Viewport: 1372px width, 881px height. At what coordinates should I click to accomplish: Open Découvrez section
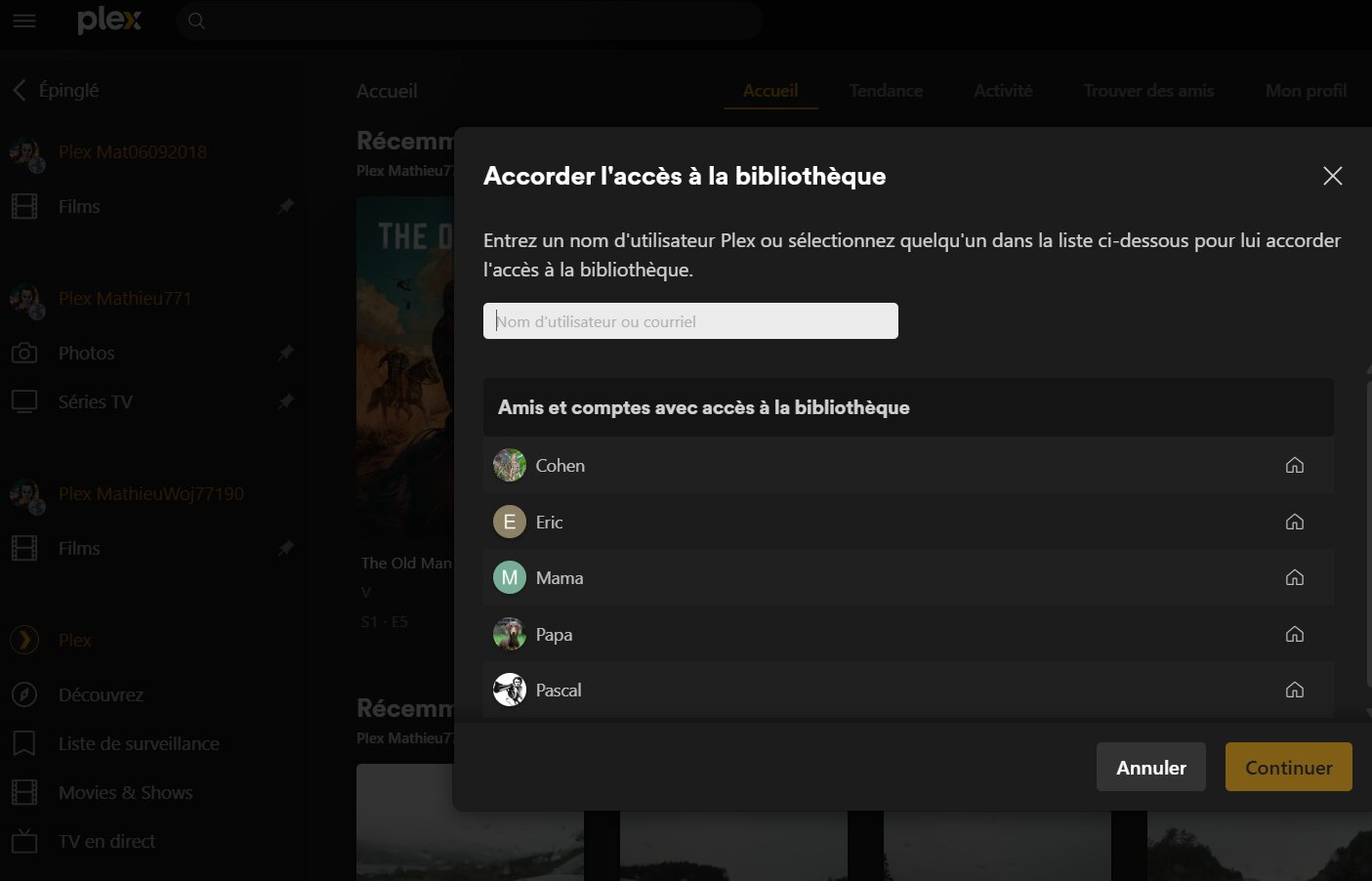click(101, 694)
